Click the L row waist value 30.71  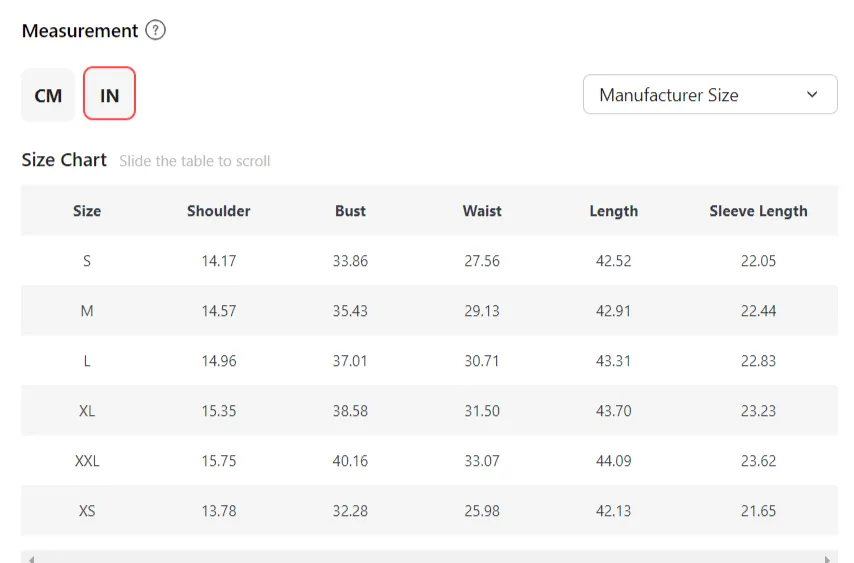(482, 361)
